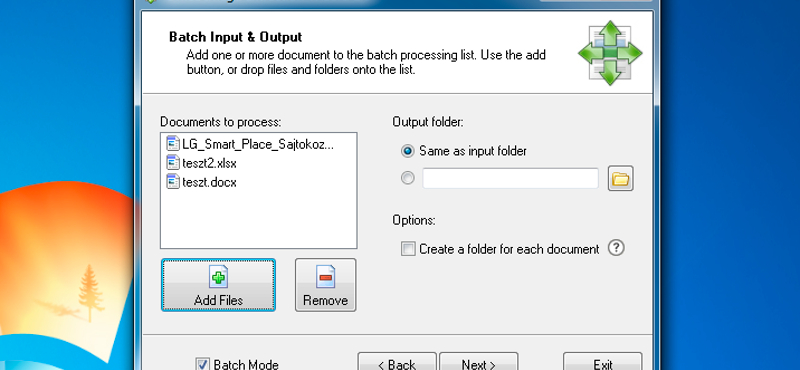Image resolution: width=800 pixels, height=370 pixels.
Task: Click the teszt.docx file icon
Action: click(173, 182)
